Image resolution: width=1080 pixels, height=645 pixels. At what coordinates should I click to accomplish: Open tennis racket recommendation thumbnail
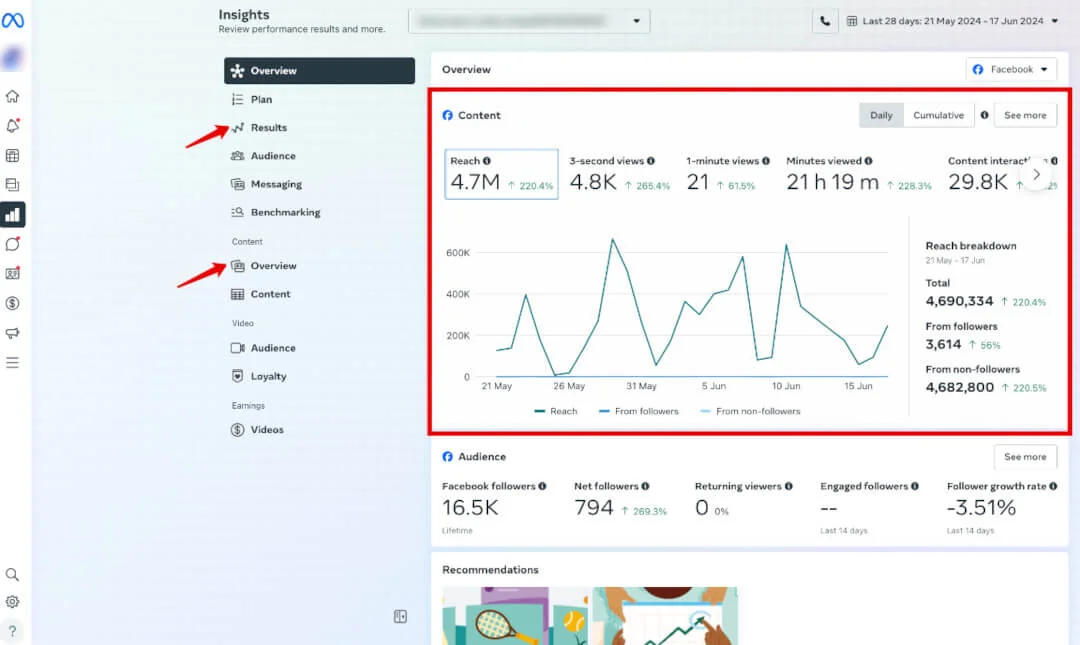(515, 616)
